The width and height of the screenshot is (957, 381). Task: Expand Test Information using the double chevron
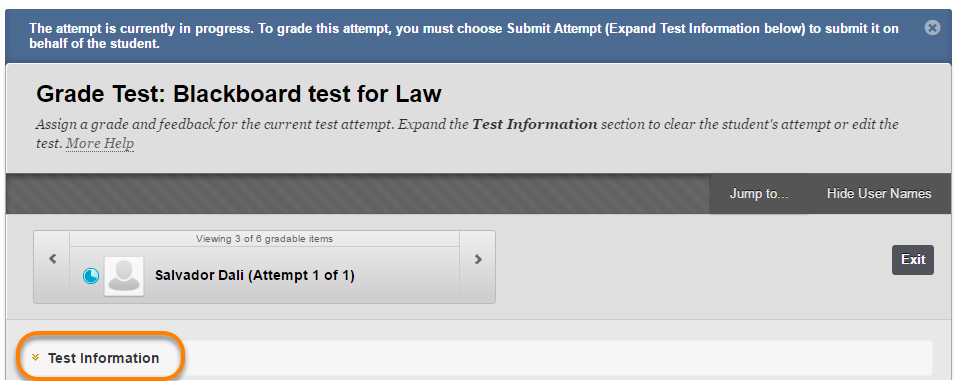[35, 358]
